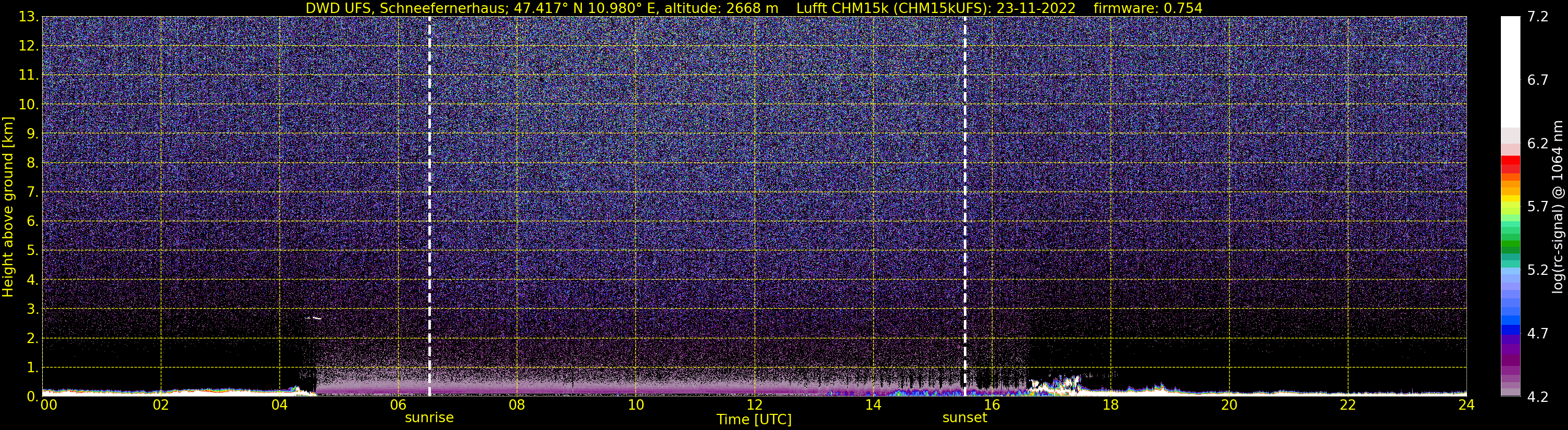Click height axis tick label '1.'

[33, 368]
